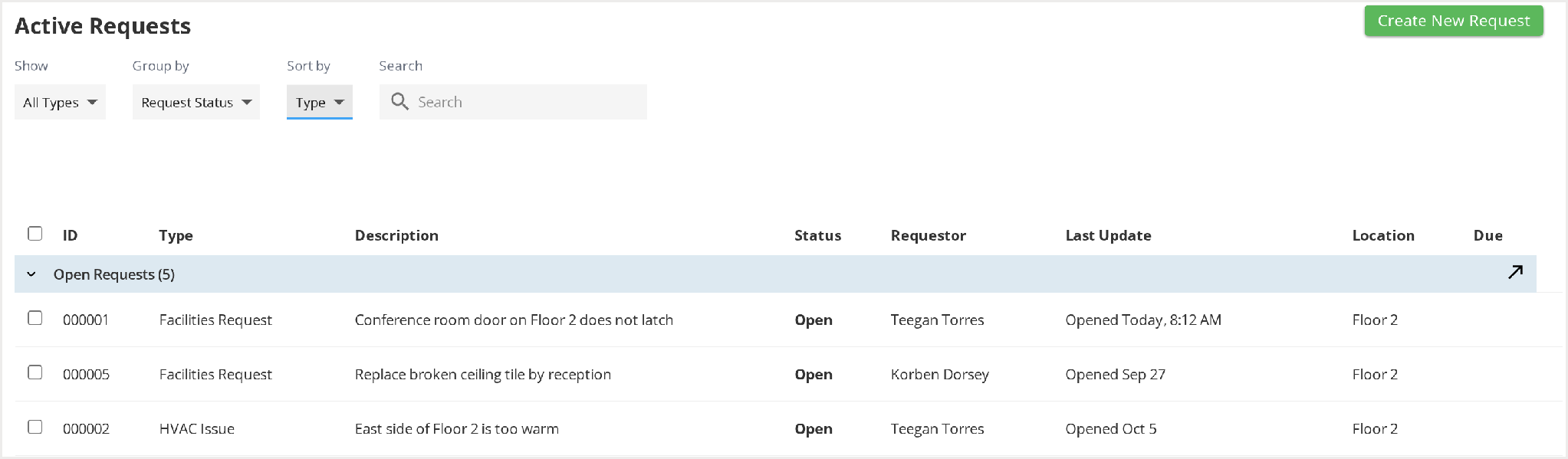Image resolution: width=1568 pixels, height=459 pixels.
Task: Click requestor Korben Dorsey
Action: [x=939, y=374]
